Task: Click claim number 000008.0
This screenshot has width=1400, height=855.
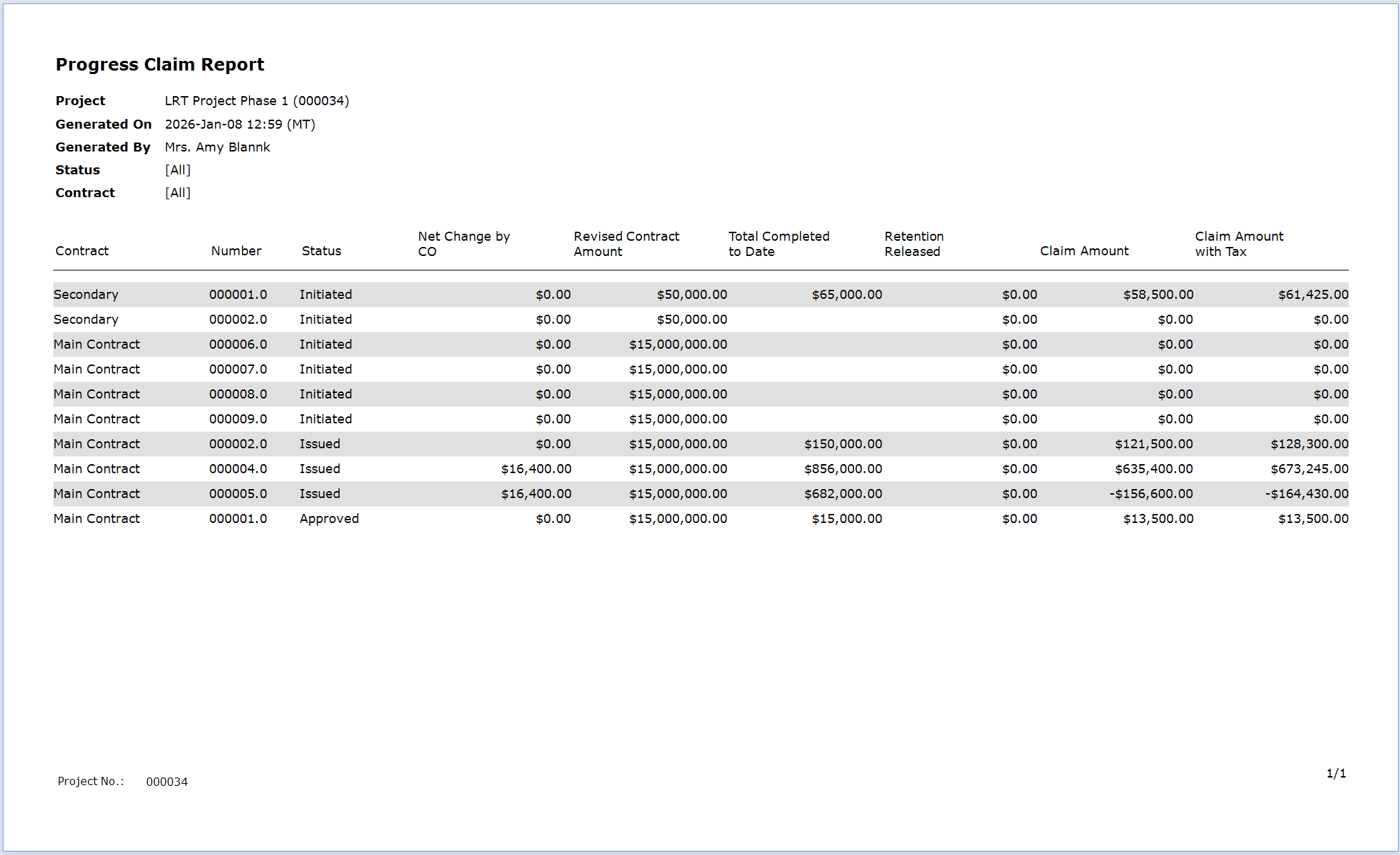Action: point(238,394)
